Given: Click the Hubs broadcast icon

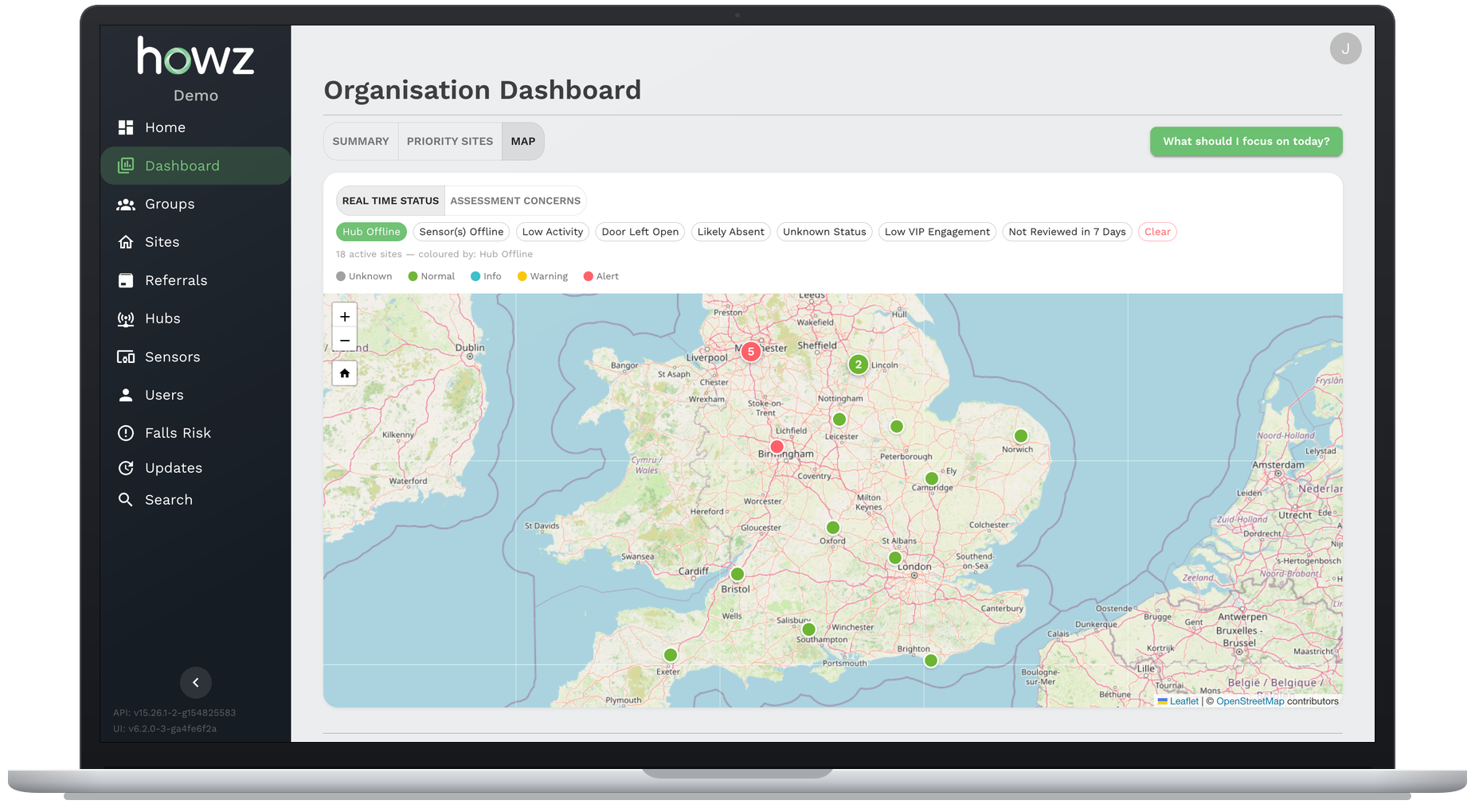Looking at the screenshot, I should 126,319.
